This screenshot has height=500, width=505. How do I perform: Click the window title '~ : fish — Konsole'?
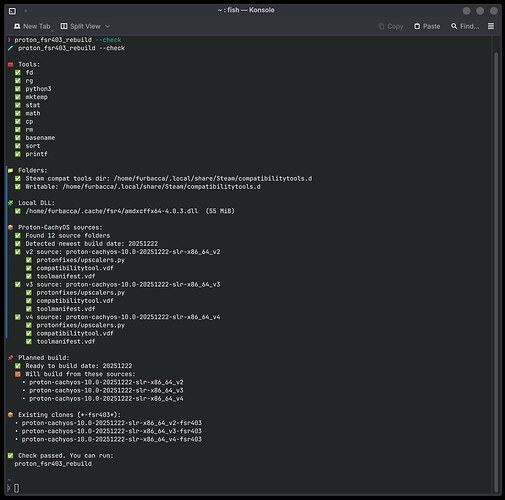[246, 10]
